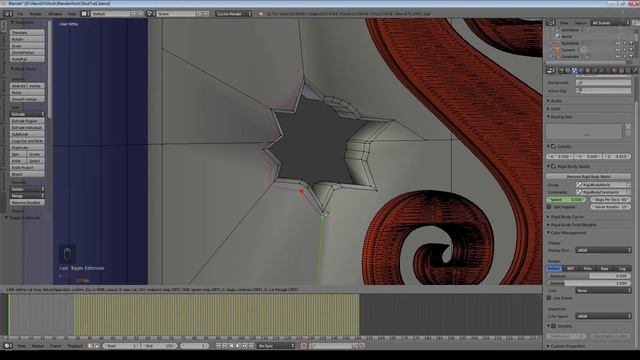Click the Scene name field in the header
This screenshot has height=360, width=640.
(x=176, y=13)
